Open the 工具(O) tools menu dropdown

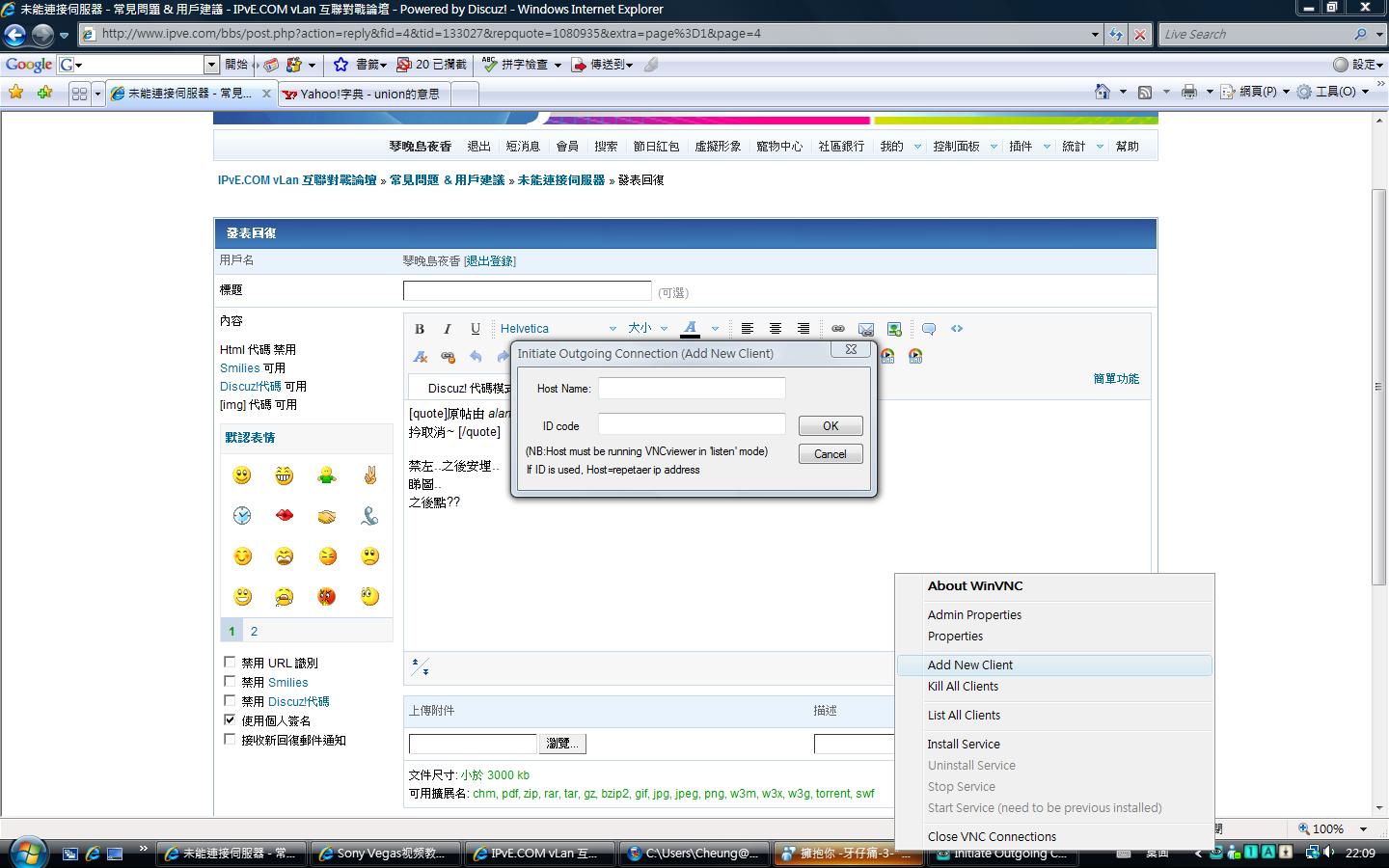click(1365, 92)
